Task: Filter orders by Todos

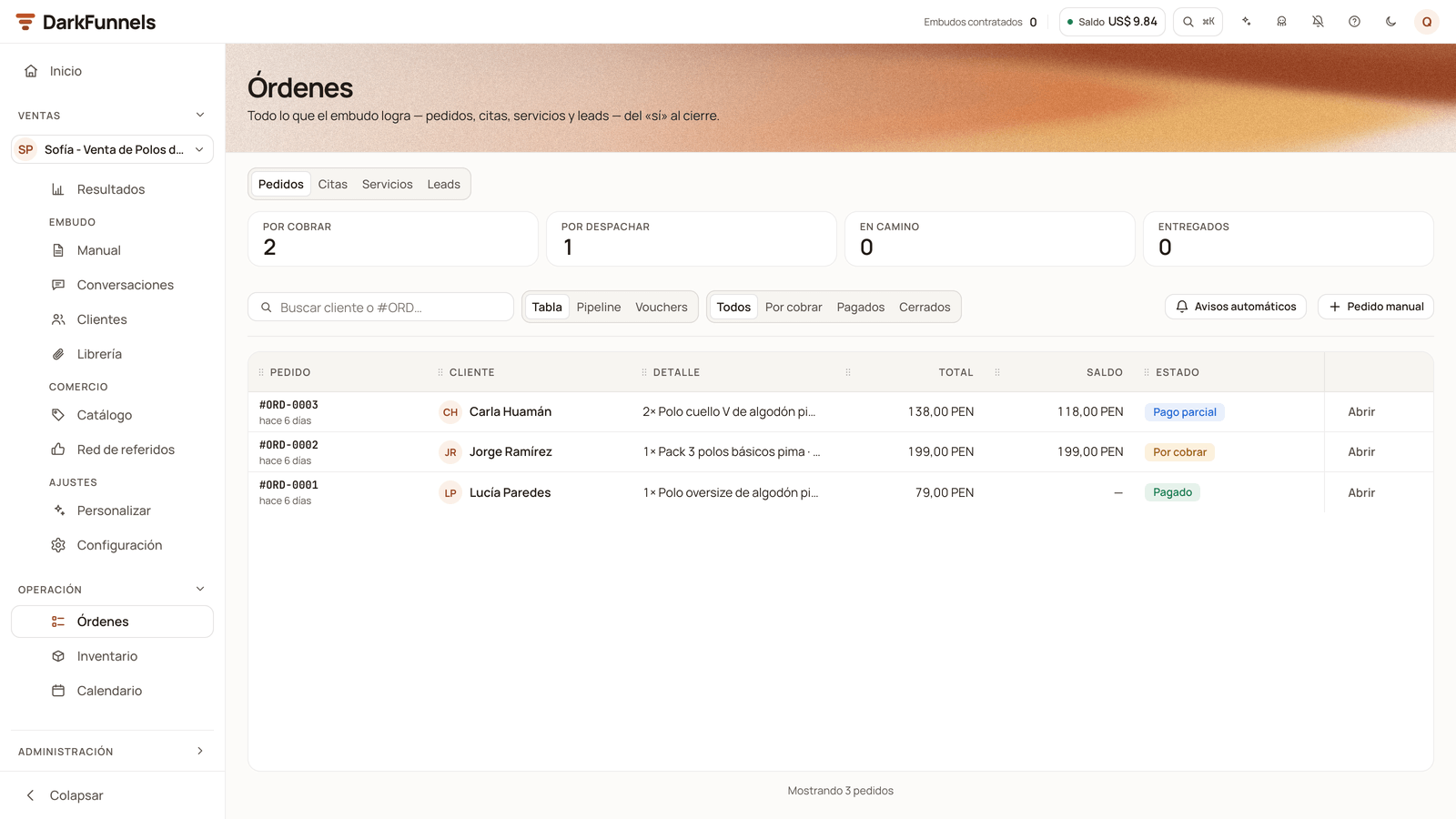Action: tap(733, 307)
